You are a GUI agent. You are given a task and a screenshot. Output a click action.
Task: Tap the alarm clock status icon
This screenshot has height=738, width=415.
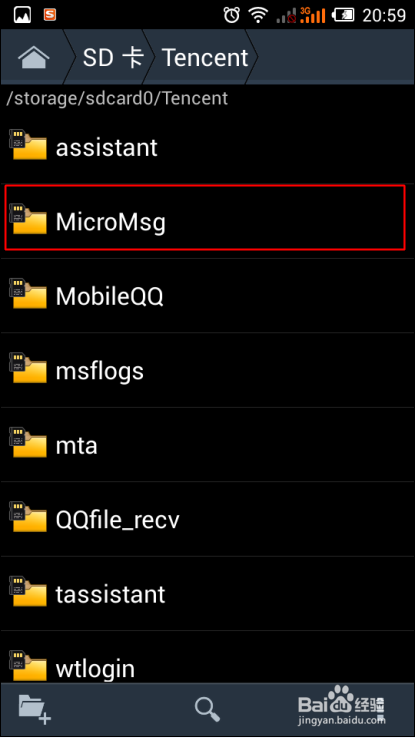231,15
